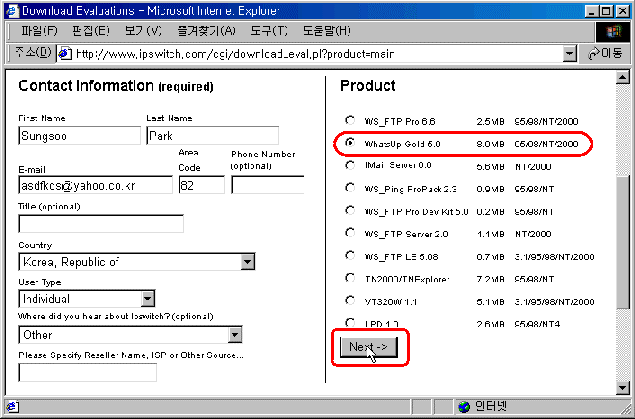This screenshot has width=635, height=419.
Task: Click the scroll down arrow
Action: coord(622,388)
